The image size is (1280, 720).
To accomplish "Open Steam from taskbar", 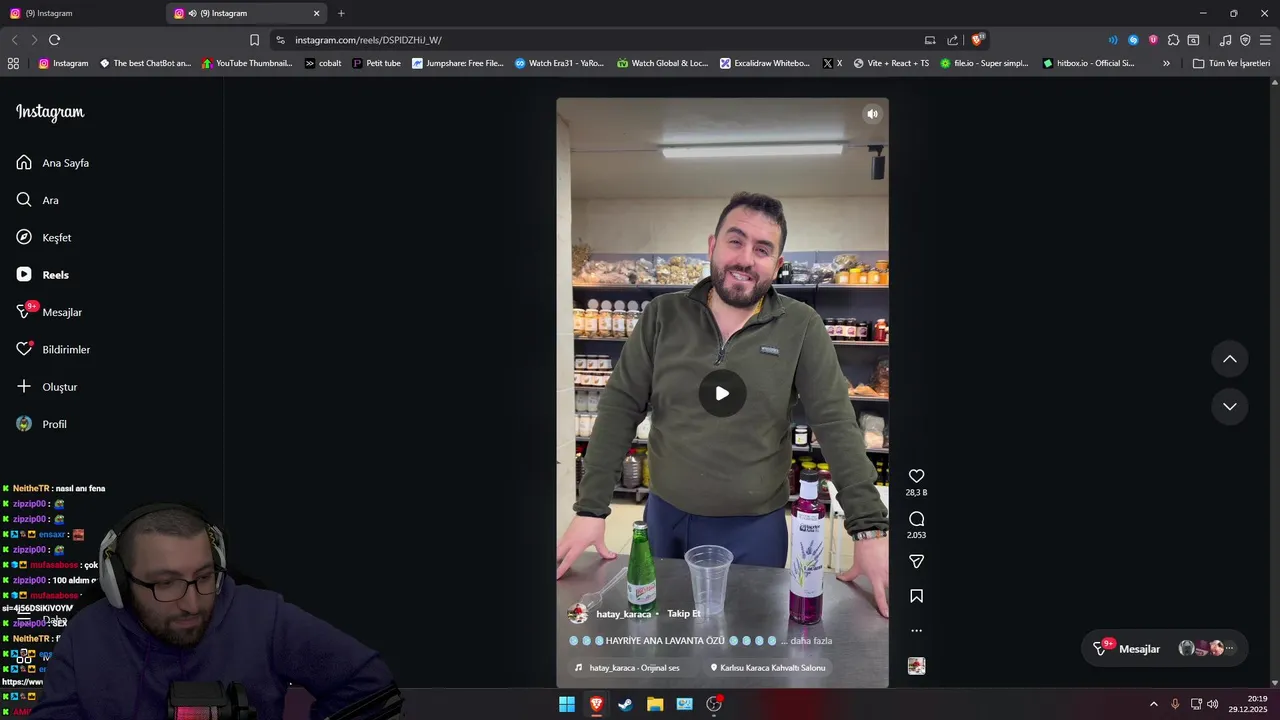I will tap(625, 704).
